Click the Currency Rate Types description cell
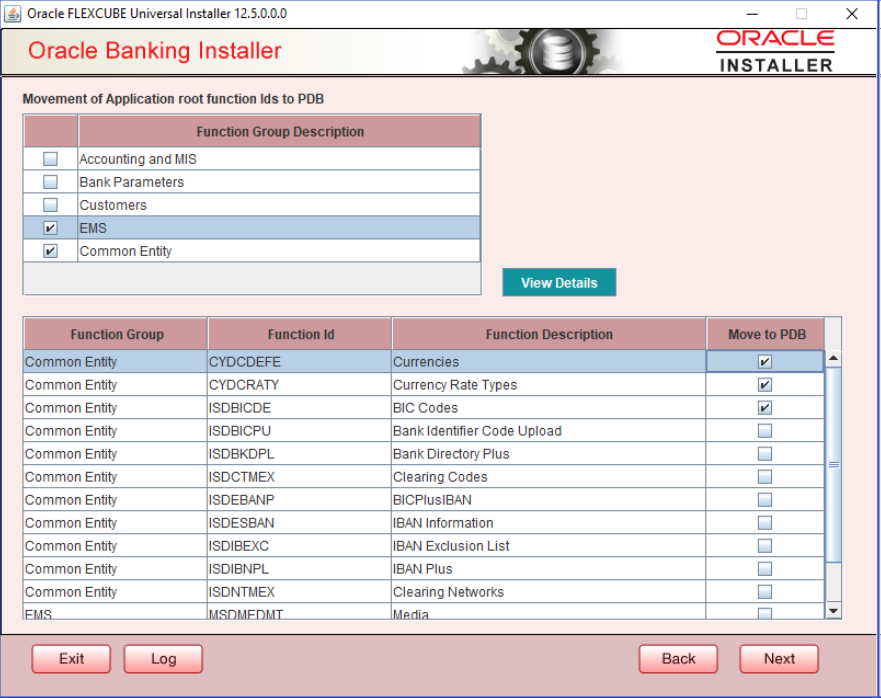881x698 pixels. tap(548, 385)
